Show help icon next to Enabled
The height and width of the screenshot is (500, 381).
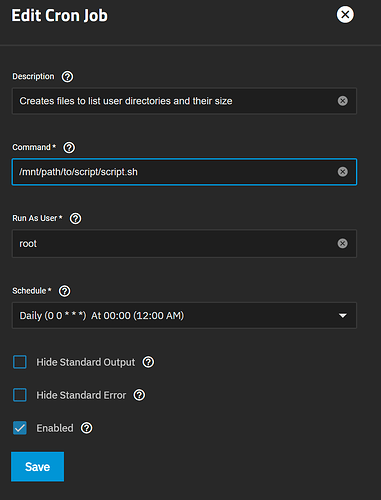[x=87, y=428]
